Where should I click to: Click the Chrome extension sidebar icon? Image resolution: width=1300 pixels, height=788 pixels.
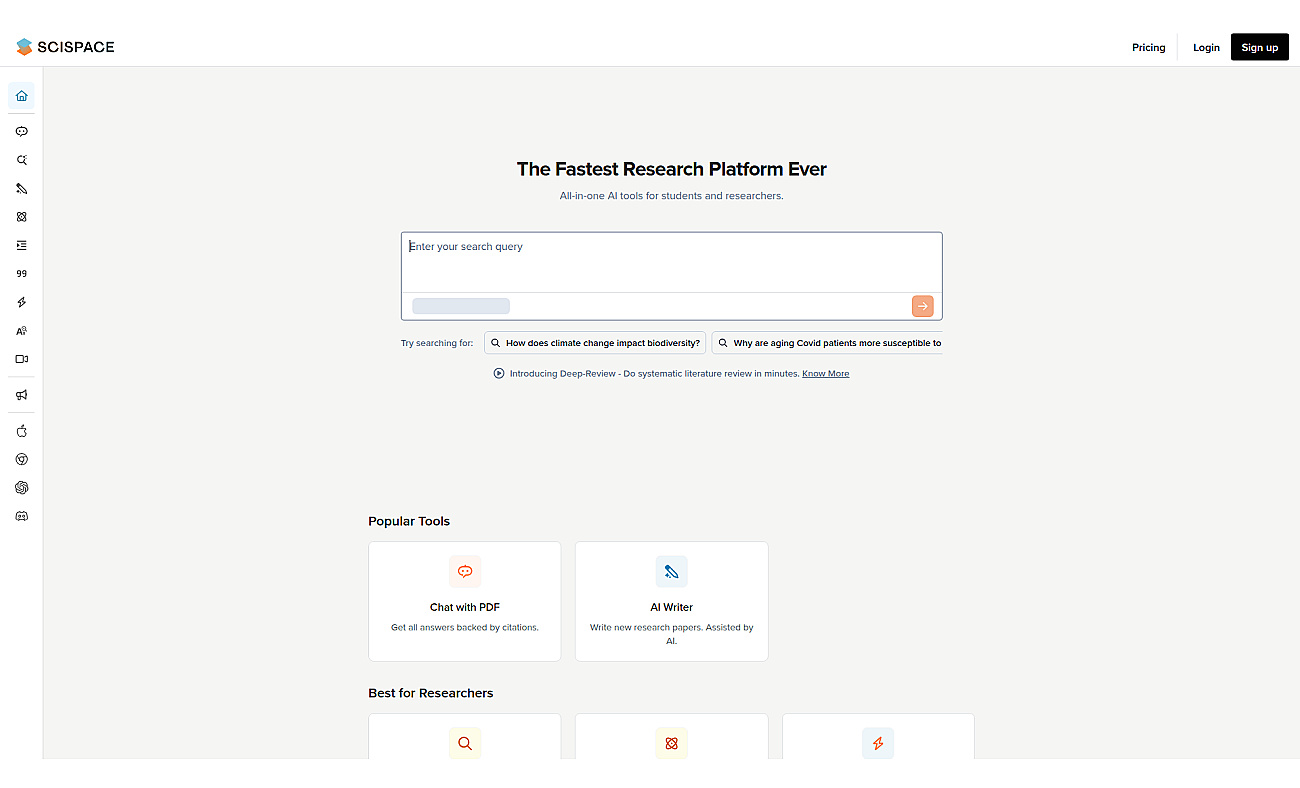pos(21,459)
